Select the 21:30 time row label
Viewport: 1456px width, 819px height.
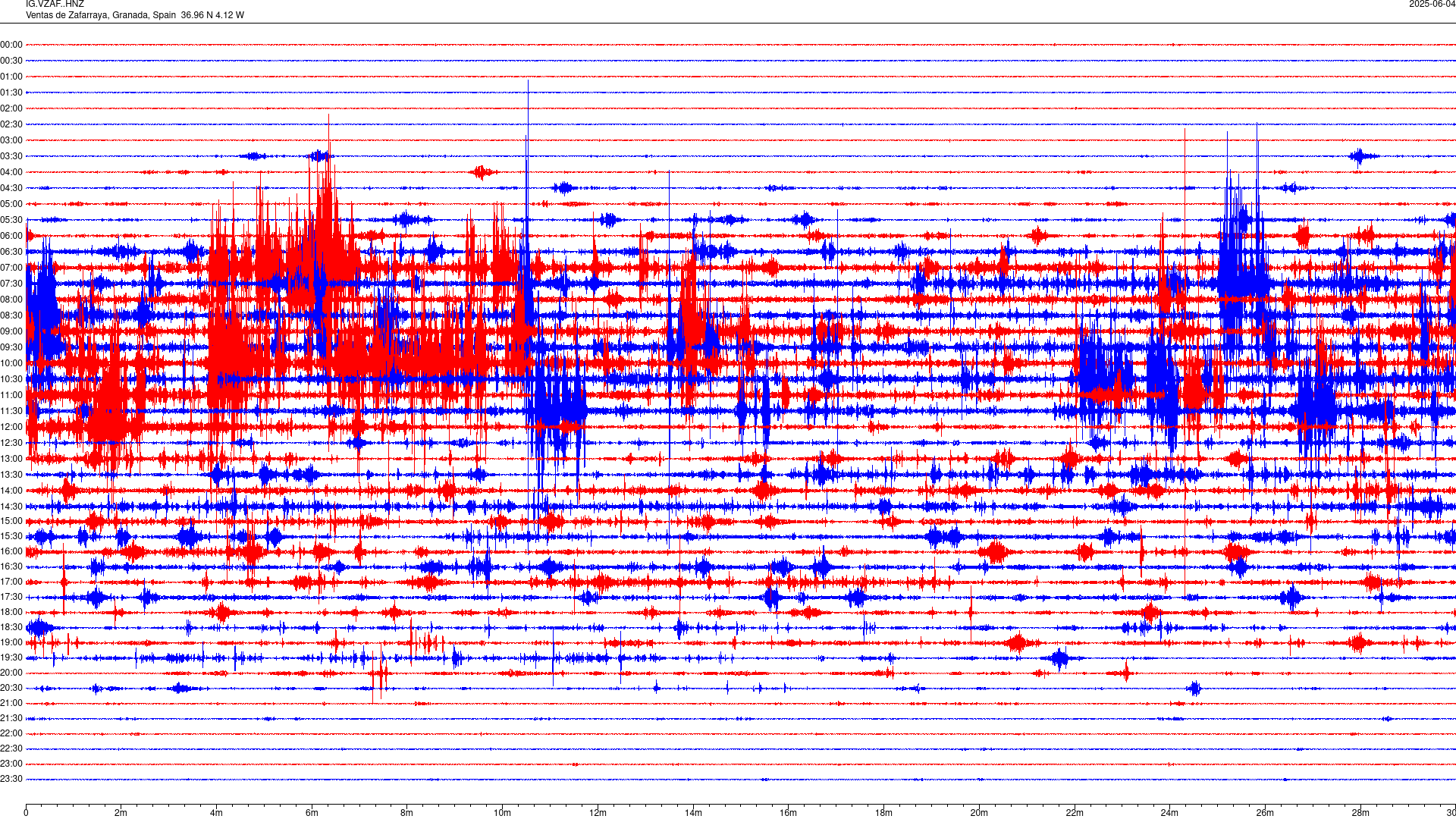(11, 718)
